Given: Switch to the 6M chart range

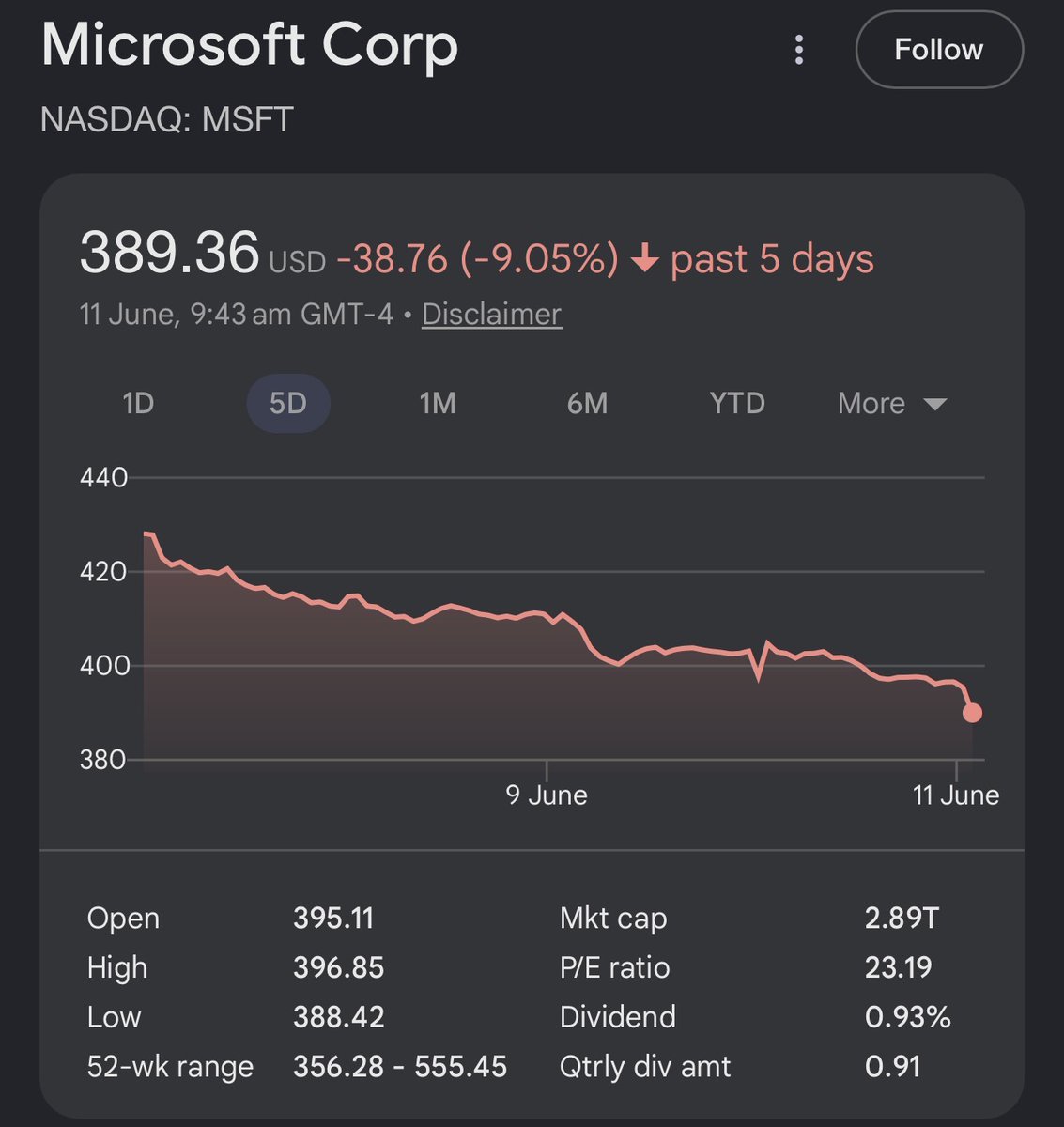Looking at the screenshot, I should tap(588, 404).
